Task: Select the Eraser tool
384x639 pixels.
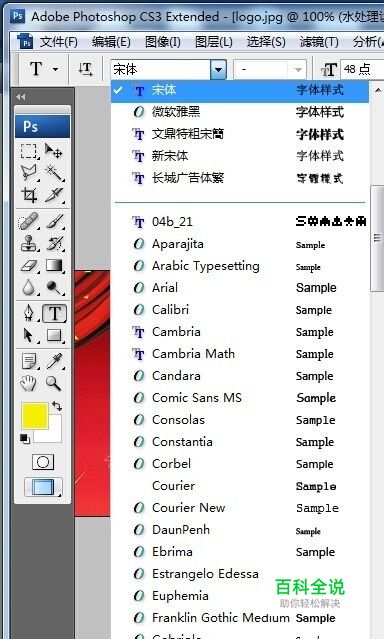Action: click(29, 266)
